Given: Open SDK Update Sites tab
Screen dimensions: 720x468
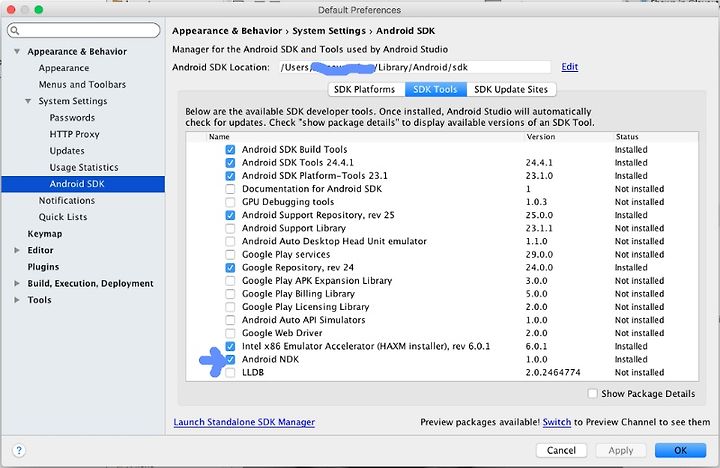Looking at the screenshot, I should [511, 90].
